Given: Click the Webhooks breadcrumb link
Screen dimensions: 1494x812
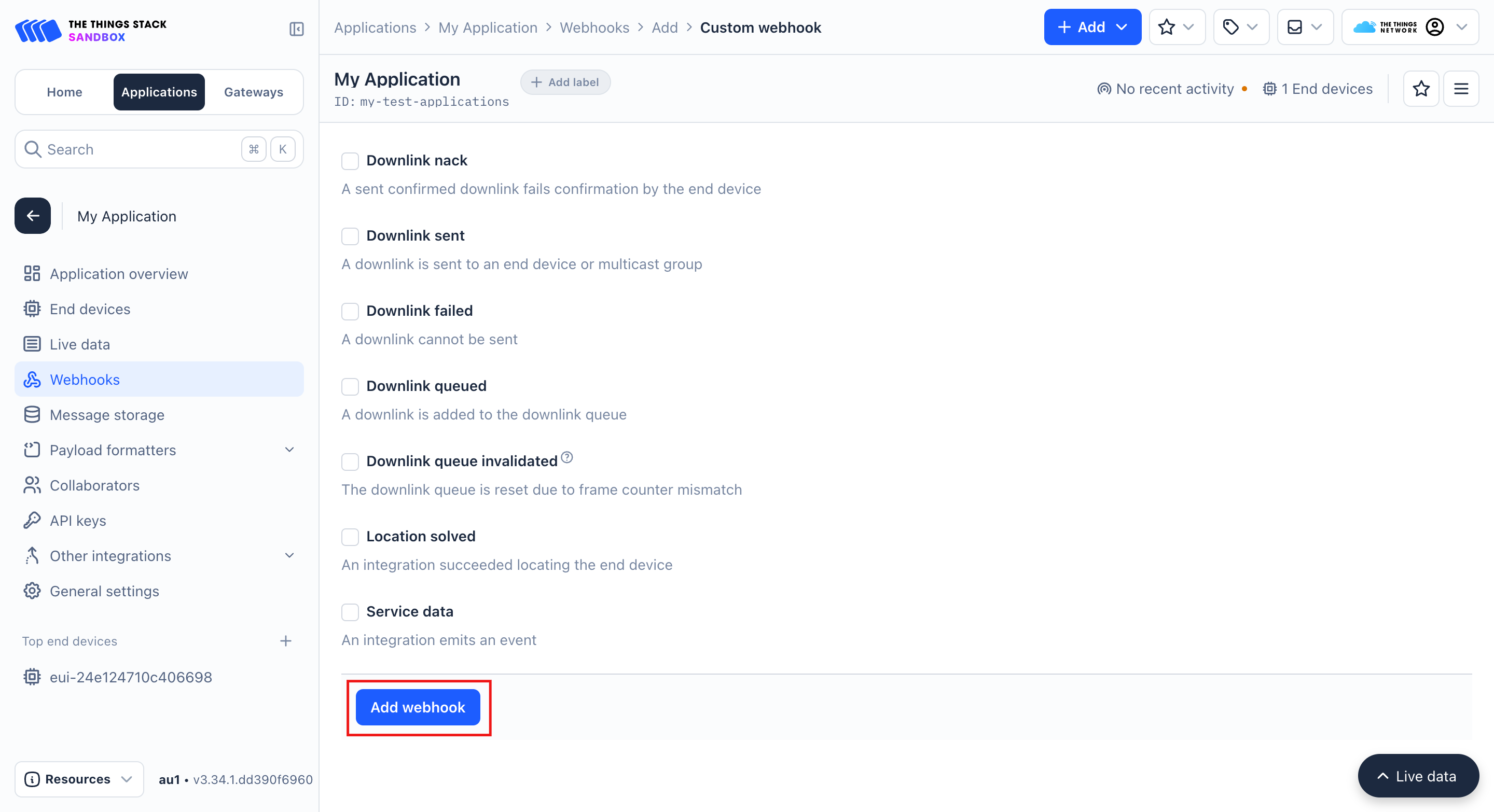Looking at the screenshot, I should 594,27.
